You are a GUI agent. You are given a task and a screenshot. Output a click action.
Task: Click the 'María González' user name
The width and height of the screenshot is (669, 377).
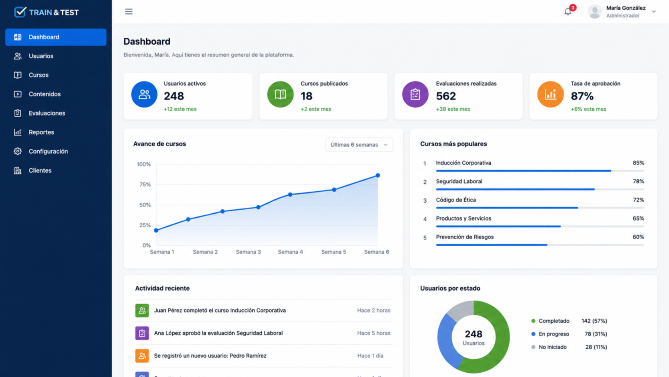click(x=626, y=8)
